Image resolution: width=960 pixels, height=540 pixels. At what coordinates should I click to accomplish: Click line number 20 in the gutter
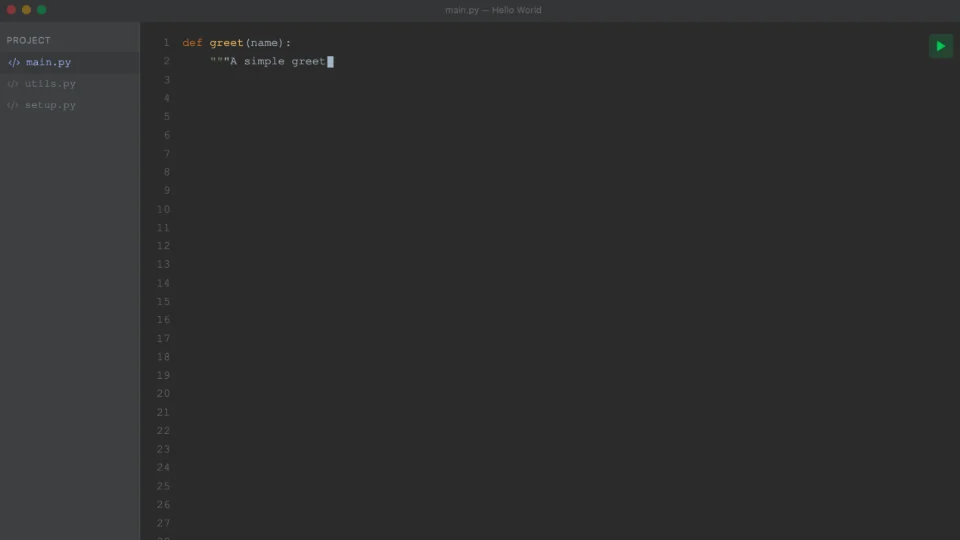tap(163, 394)
